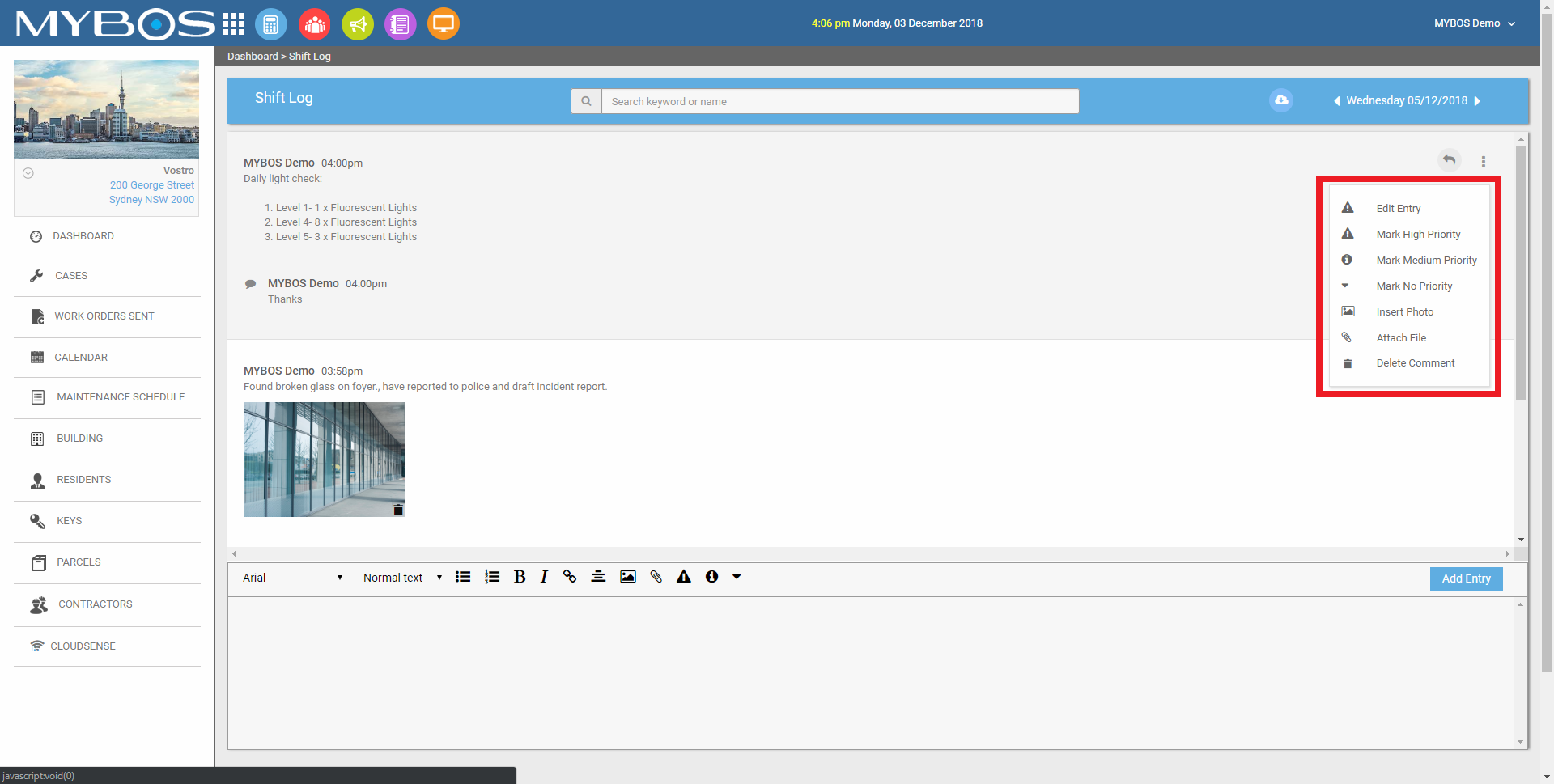1554x784 pixels.
Task: Click the MYBOS logo
Action: [116, 24]
